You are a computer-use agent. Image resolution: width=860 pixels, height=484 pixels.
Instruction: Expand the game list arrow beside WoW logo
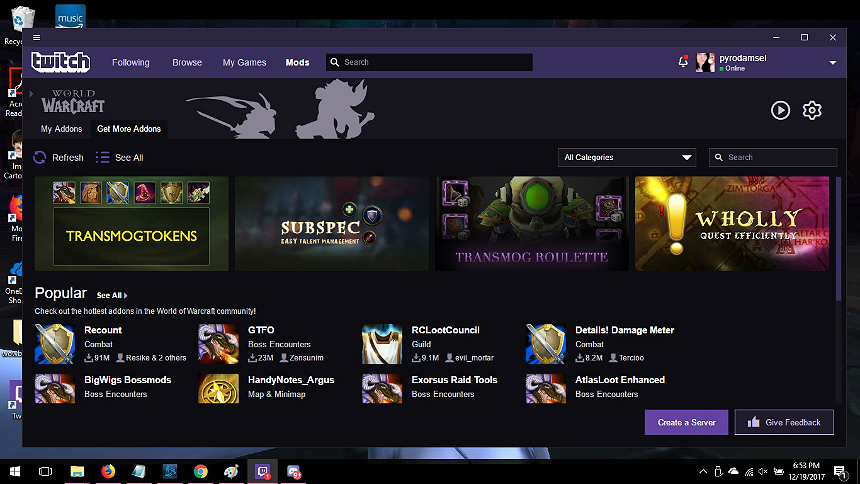pyautogui.click(x=31, y=94)
